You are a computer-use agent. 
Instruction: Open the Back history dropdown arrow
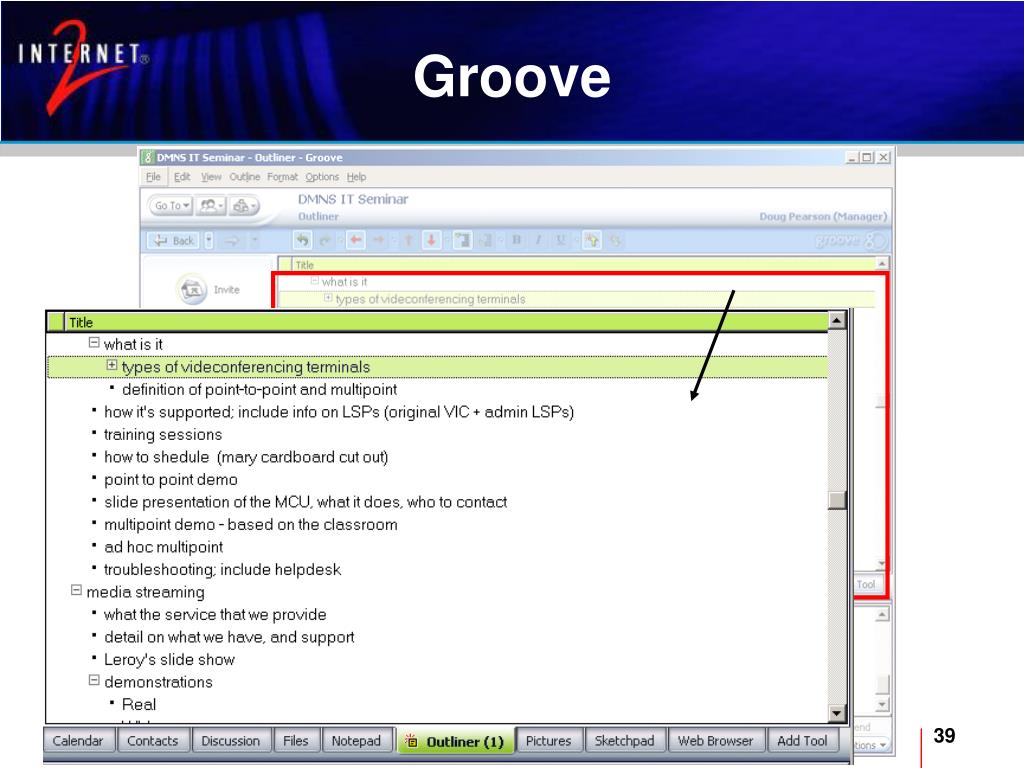click(x=208, y=241)
